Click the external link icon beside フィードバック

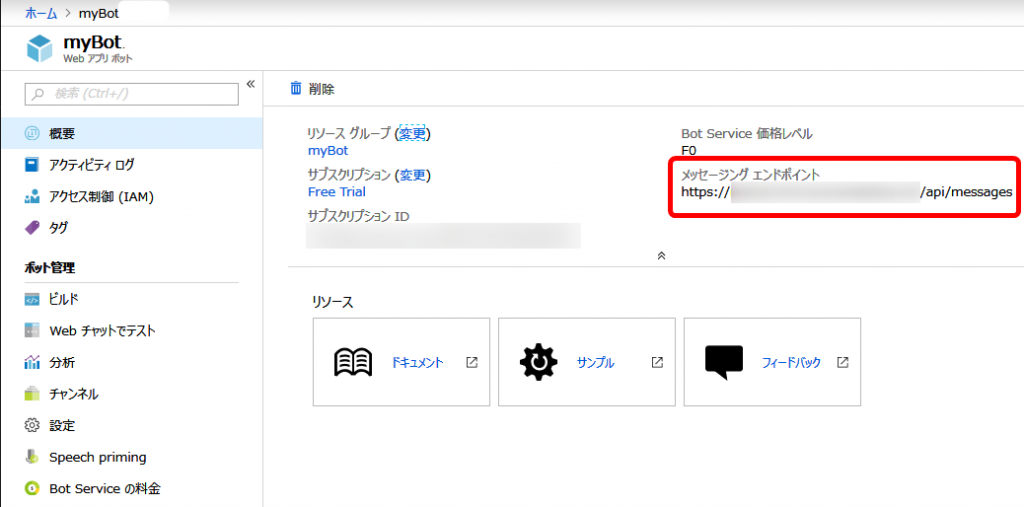(x=842, y=362)
